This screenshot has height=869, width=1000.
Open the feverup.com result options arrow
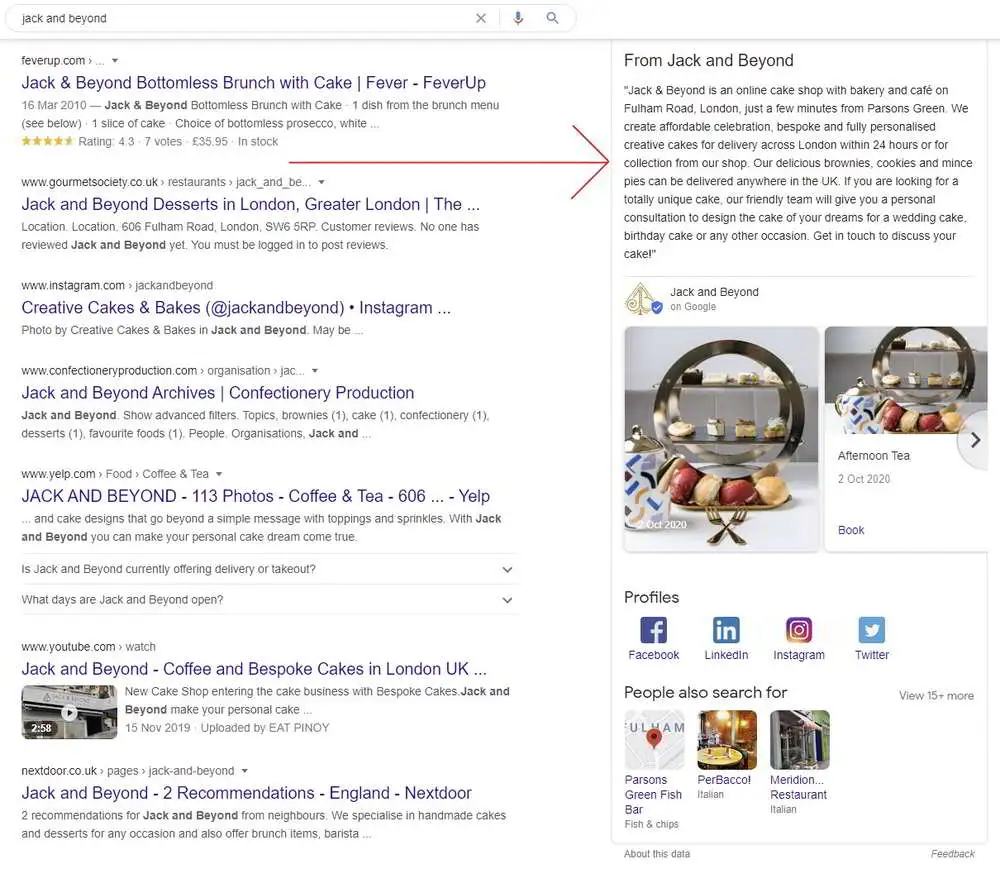[115, 61]
